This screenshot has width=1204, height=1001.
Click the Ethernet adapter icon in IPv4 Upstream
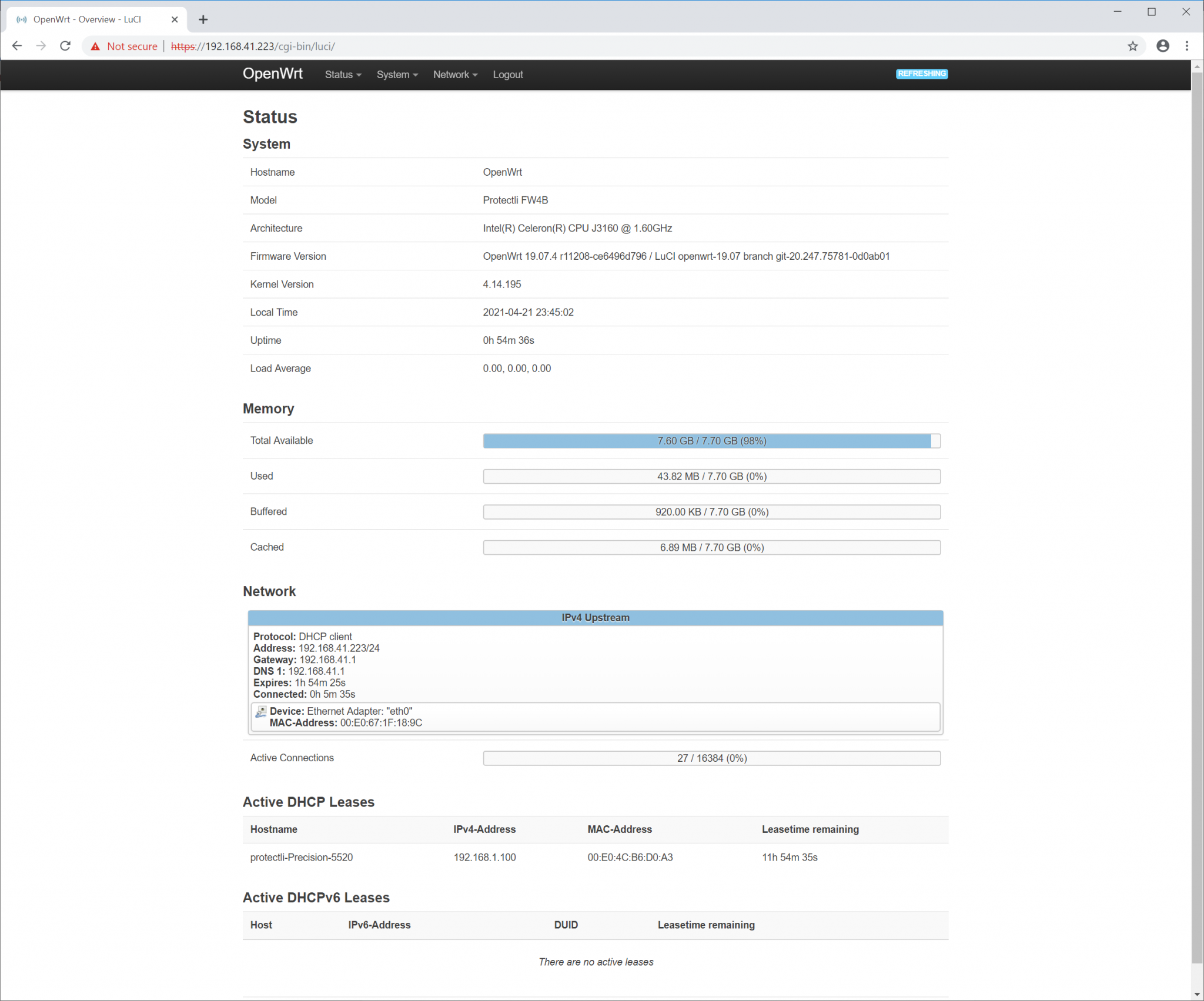pyautogui.click(x=260, y=711)
